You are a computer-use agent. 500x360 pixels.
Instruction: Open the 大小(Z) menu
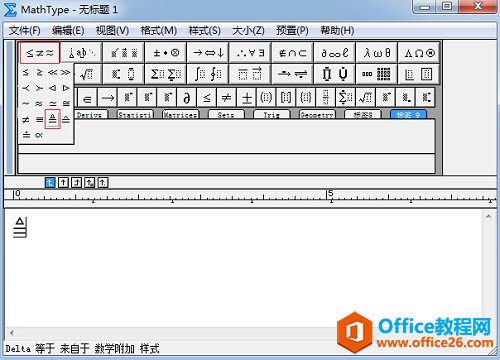click(248, 31)
